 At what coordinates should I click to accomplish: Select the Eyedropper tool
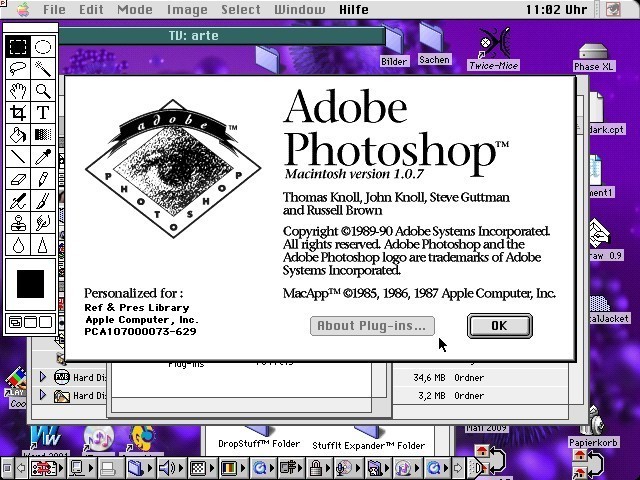click(43, 156)
